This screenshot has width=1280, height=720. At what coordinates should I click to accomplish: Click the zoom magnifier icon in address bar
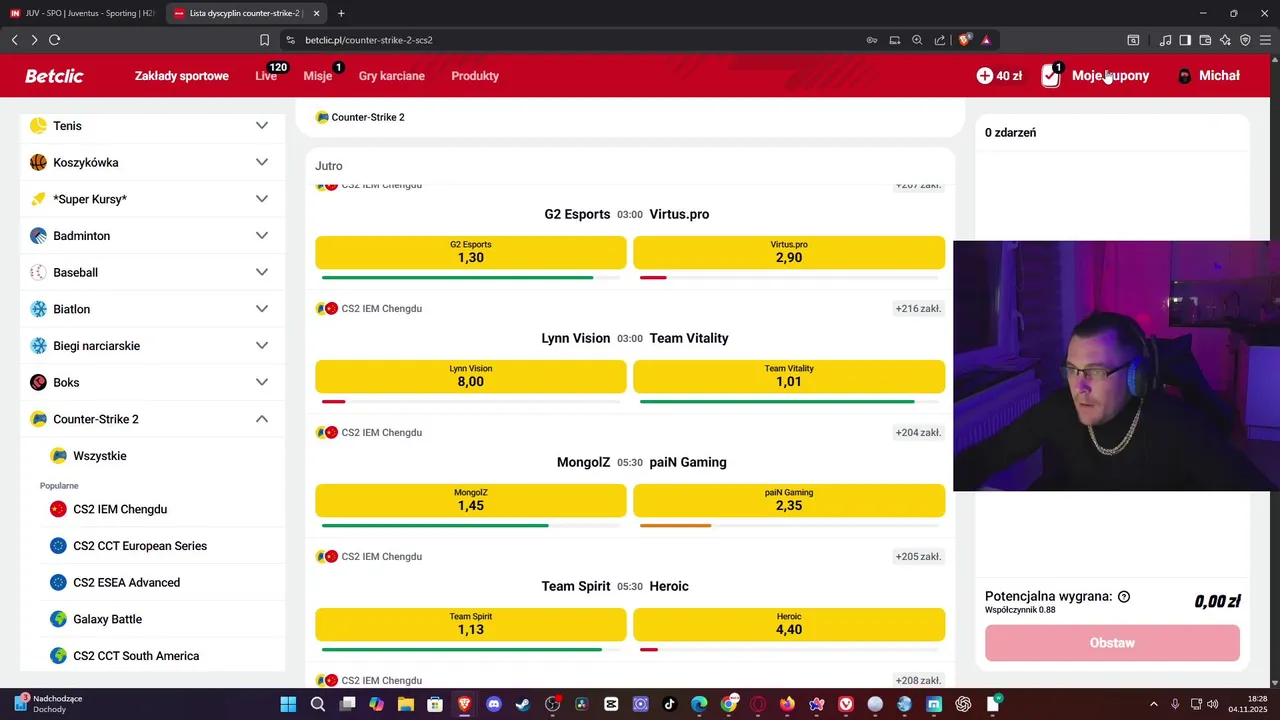(x=917, y=40)
